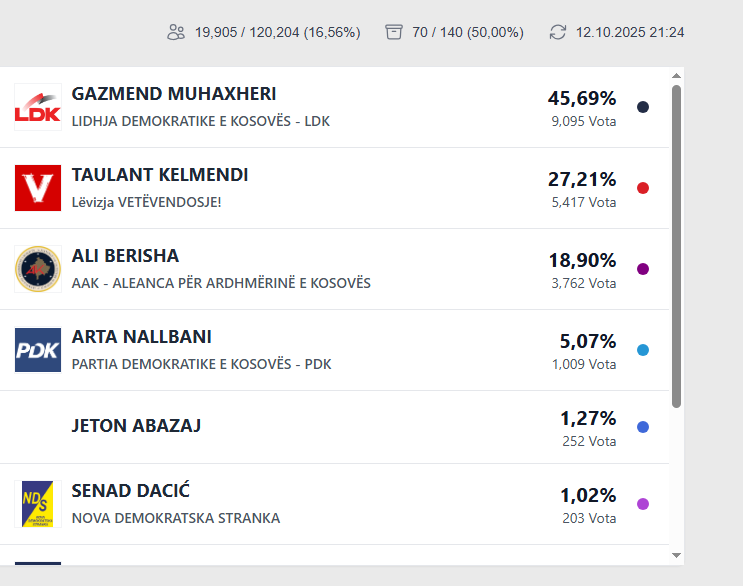Open the Arta Nallbani candidate name

[x=142, y=337]
